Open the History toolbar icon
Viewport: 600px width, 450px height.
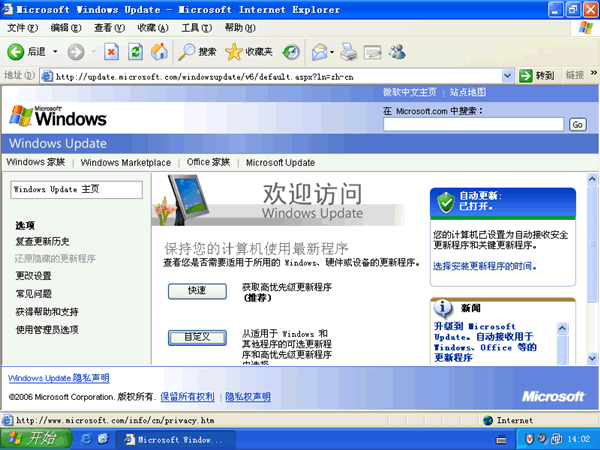[291, 52]
